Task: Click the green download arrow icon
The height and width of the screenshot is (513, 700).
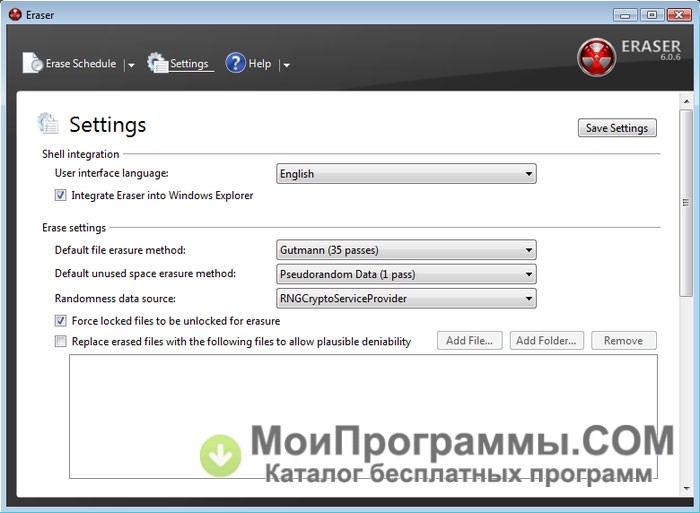Action: coord(220,455)
